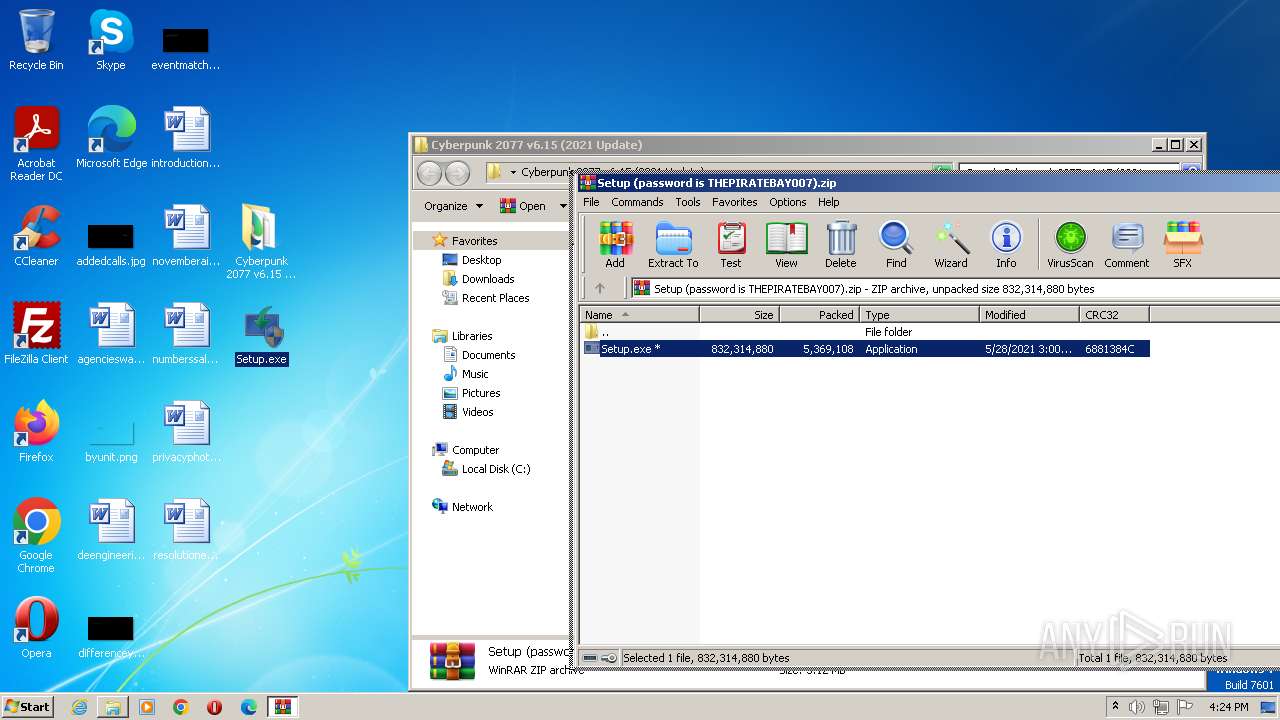Open Desktop in Explorer sidebar

pyautogui.click(x=481, y=260)
